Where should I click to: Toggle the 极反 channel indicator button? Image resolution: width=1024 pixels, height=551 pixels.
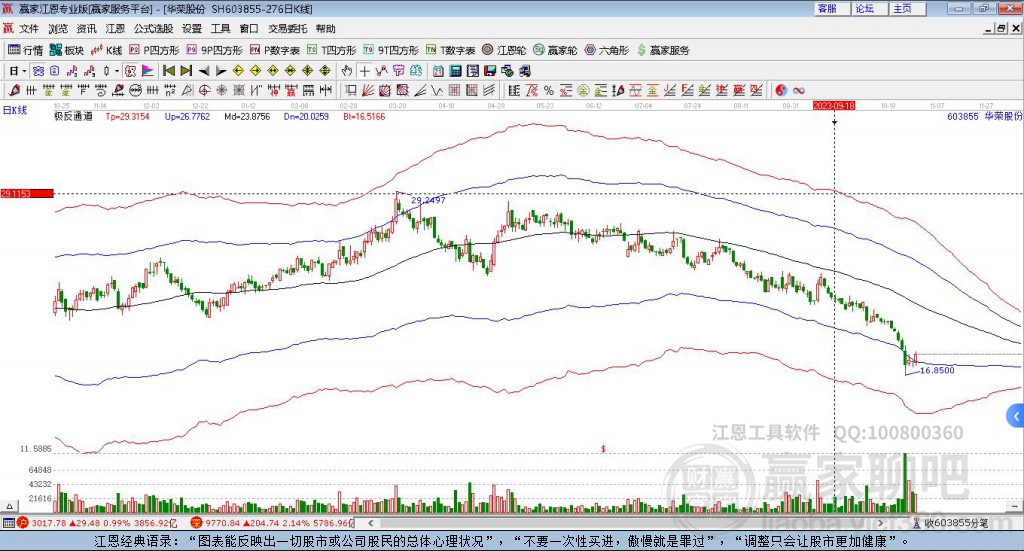click(130, 71)
